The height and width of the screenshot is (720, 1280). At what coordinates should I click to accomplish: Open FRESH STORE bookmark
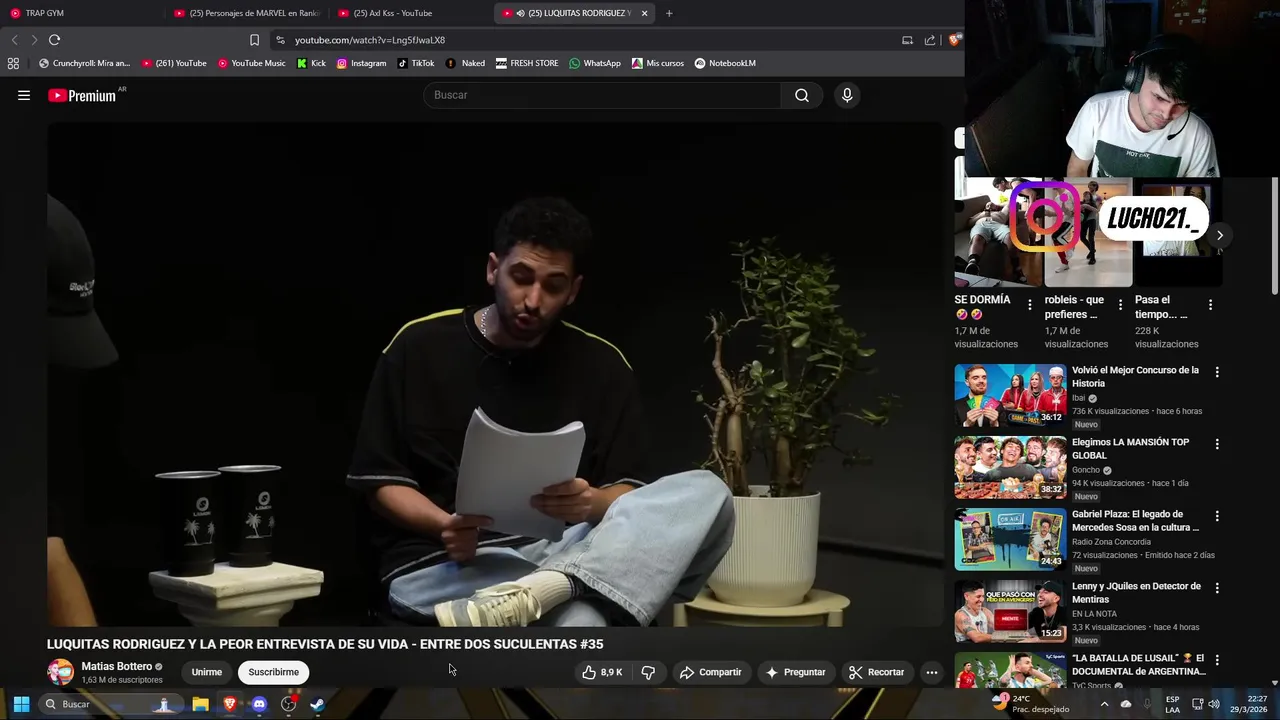(527, 63)
